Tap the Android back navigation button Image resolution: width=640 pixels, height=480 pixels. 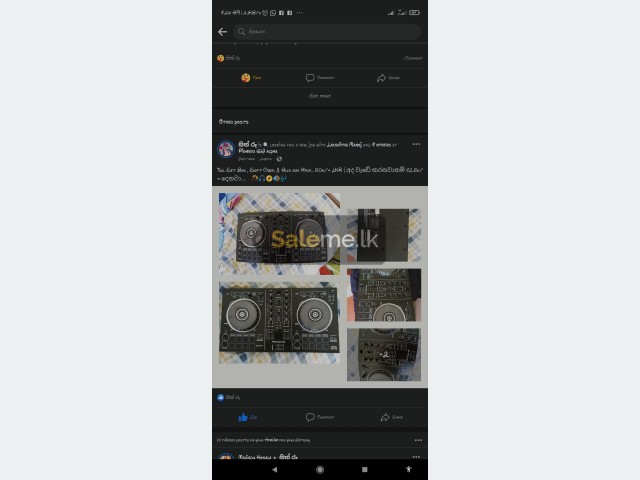click(x=275, y=469)
